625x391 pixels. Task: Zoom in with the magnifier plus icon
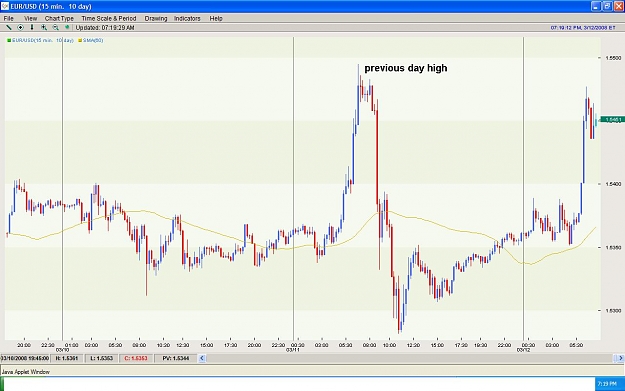(x=44, y=28)
